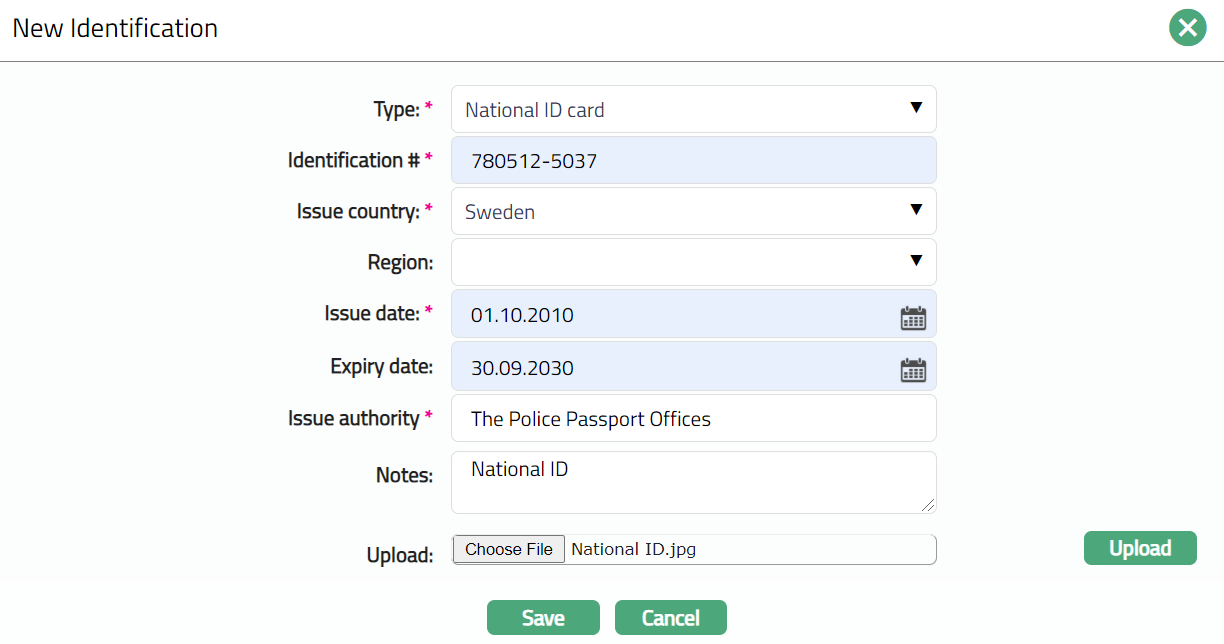Focus the Identification number field
The image size is (1224, 644).
pos(693,160)
